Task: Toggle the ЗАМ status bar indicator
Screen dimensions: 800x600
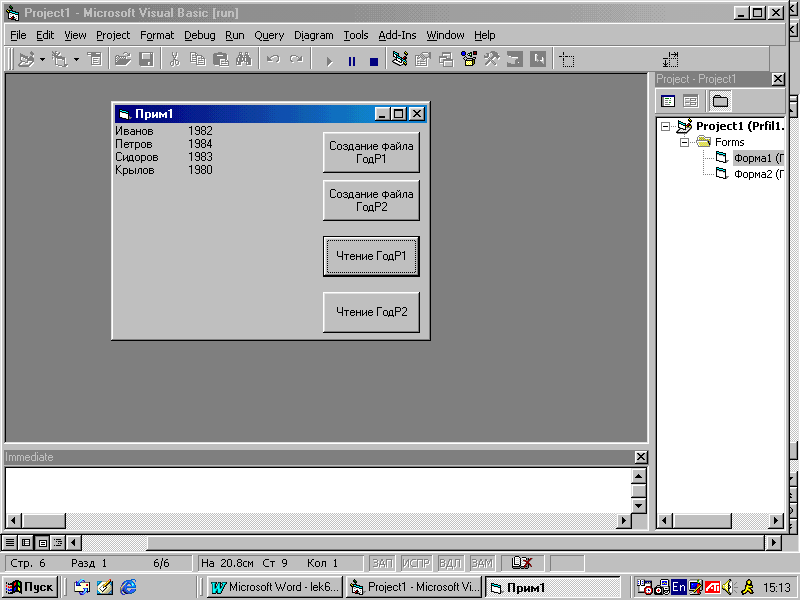Action: tap(482, 563)
